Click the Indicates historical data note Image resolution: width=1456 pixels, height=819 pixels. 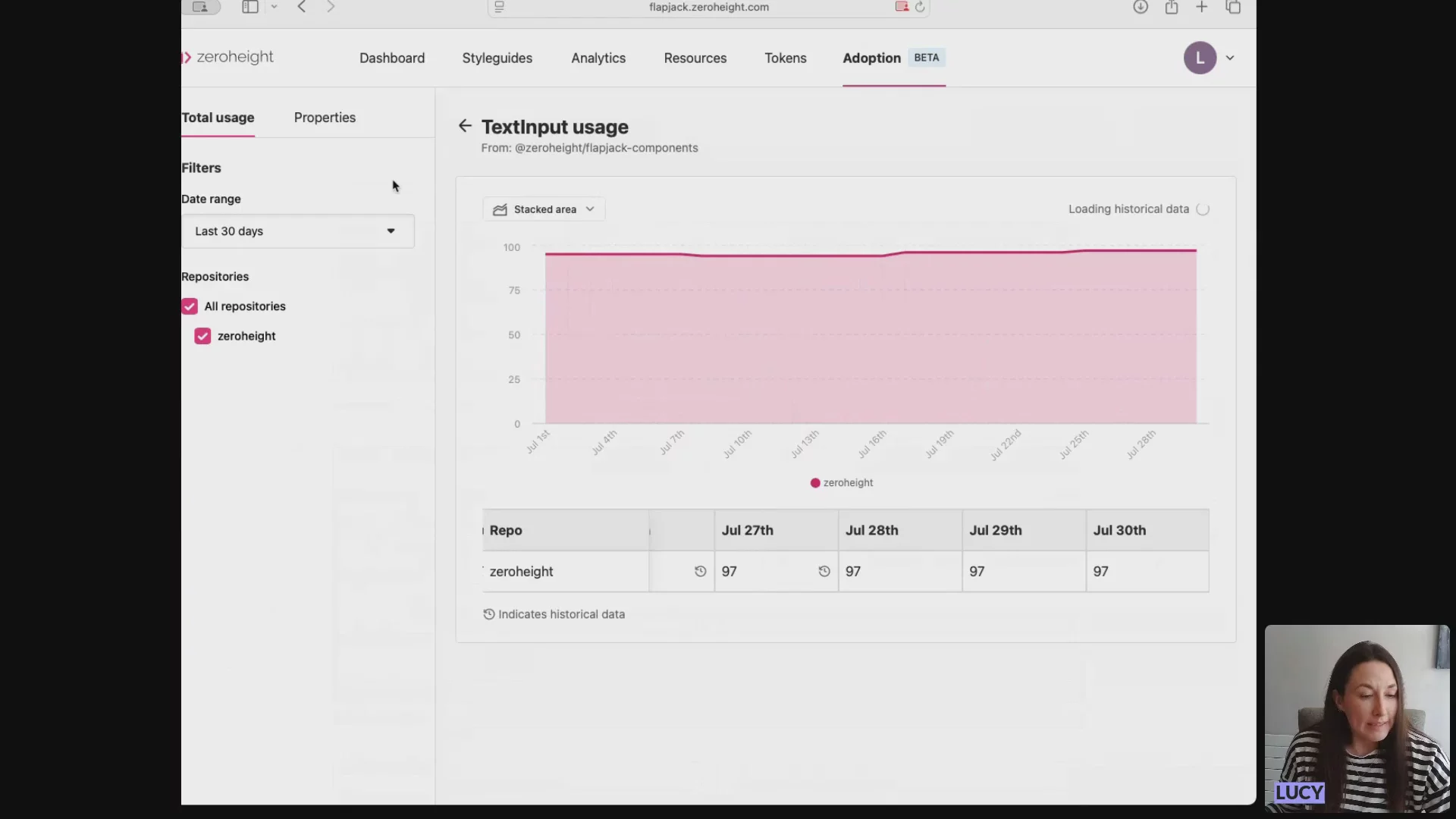pyautogui.click(x=554, y=614)
